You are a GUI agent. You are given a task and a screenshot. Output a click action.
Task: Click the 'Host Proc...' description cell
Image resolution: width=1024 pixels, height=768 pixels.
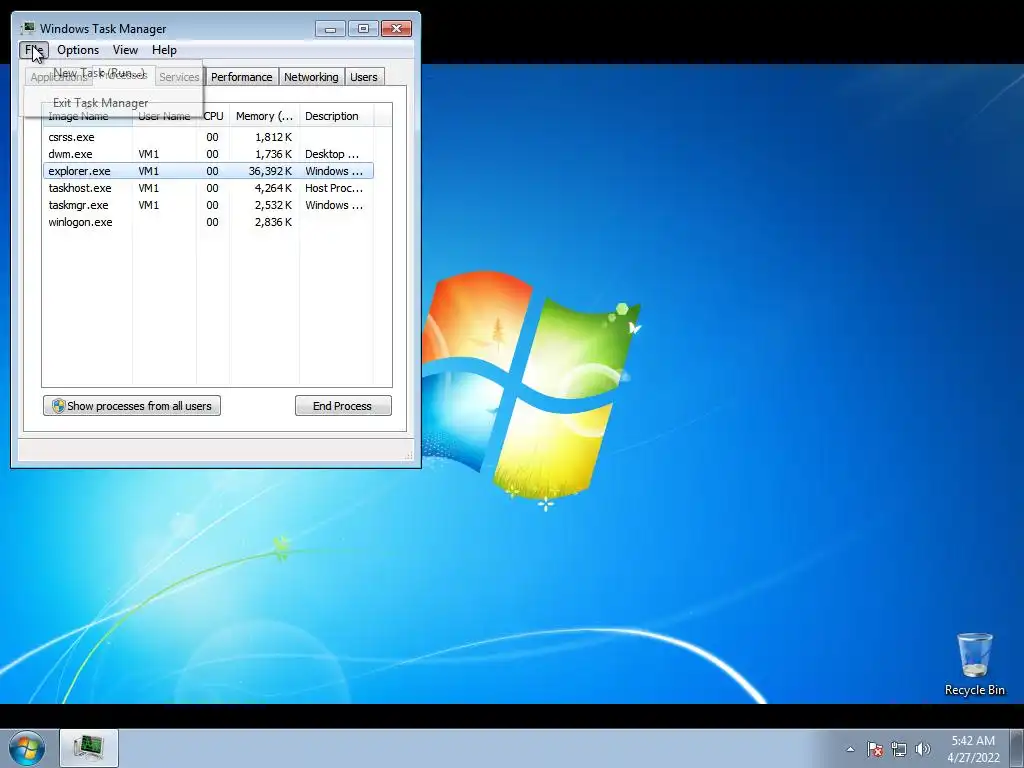pos(334,188)
